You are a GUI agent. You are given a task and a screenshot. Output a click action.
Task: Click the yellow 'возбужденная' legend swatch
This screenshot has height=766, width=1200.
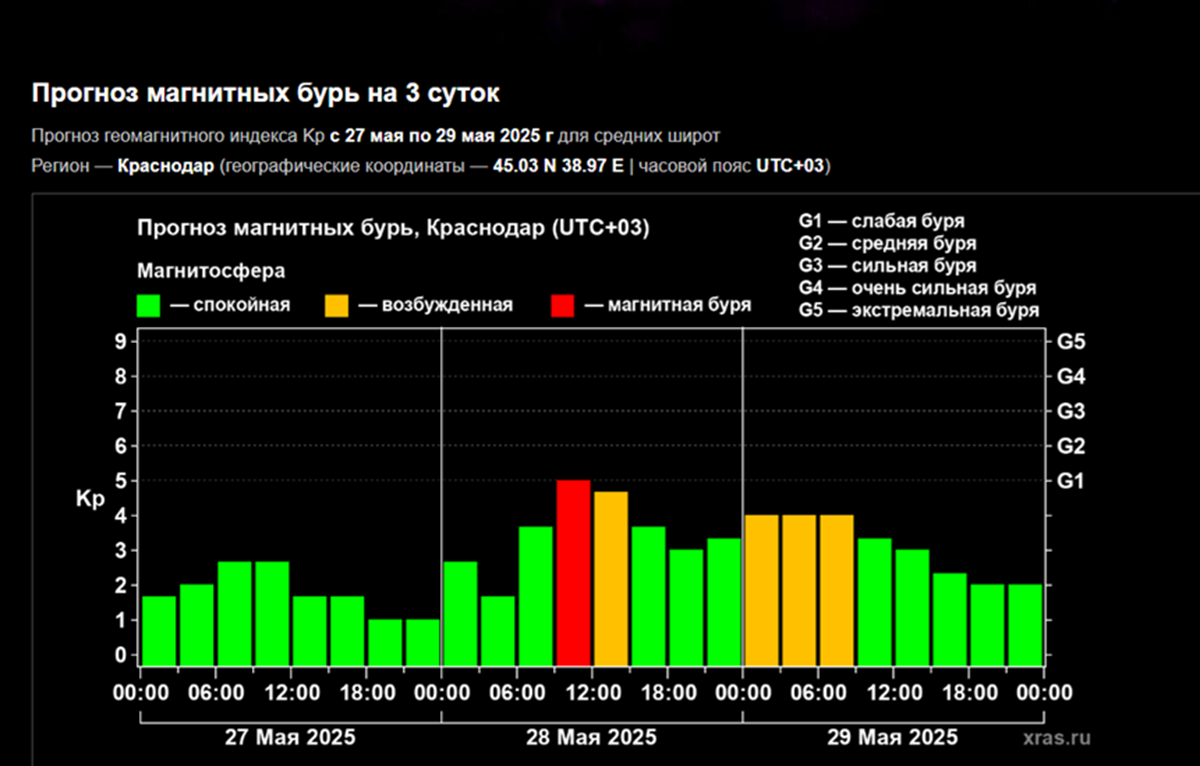click(x=339, y=305)
